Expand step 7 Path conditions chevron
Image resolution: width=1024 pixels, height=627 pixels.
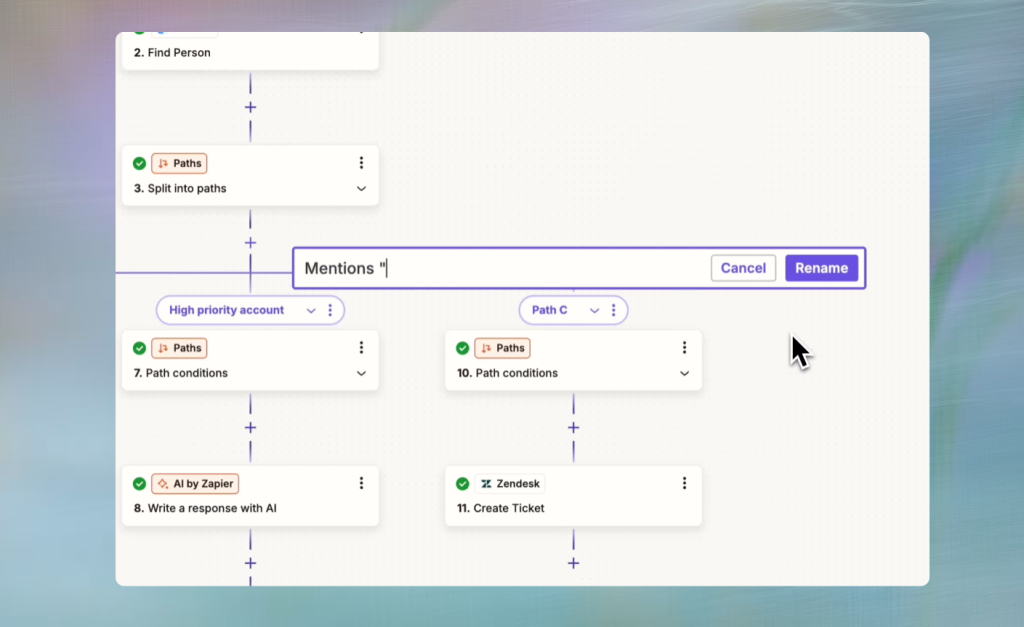[x=361, y=374]
